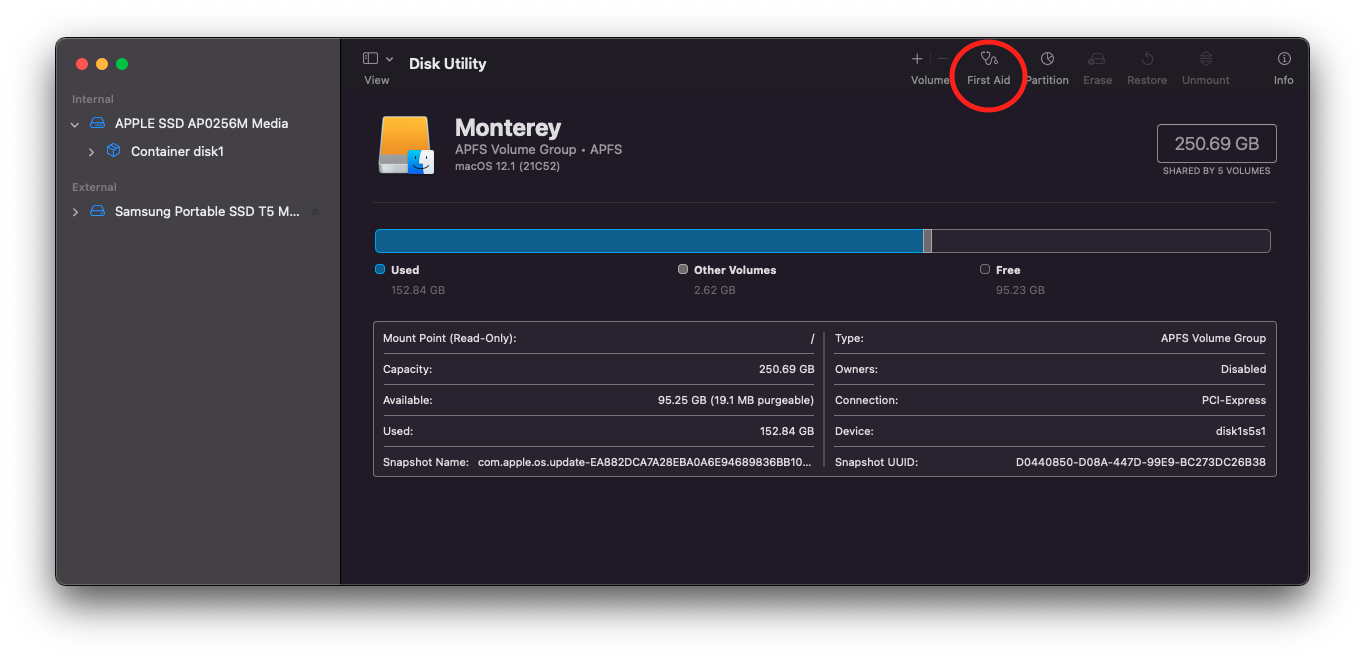Click the gray Other Volumes bar segment

(927, 241)
